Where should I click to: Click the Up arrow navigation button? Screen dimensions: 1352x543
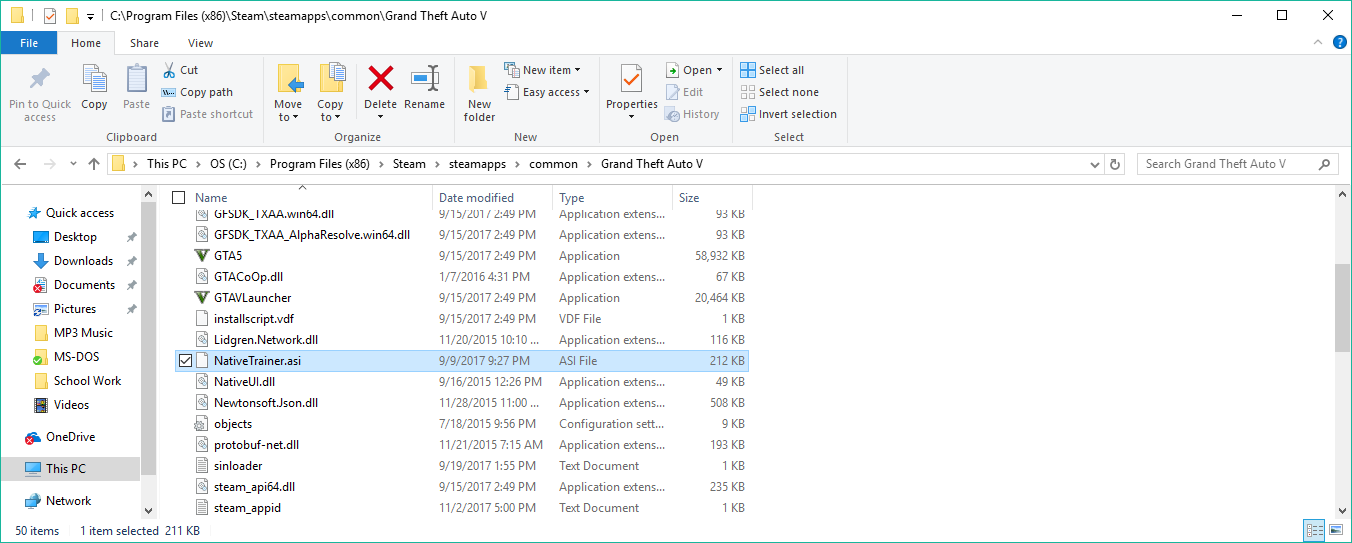point(94,164)
